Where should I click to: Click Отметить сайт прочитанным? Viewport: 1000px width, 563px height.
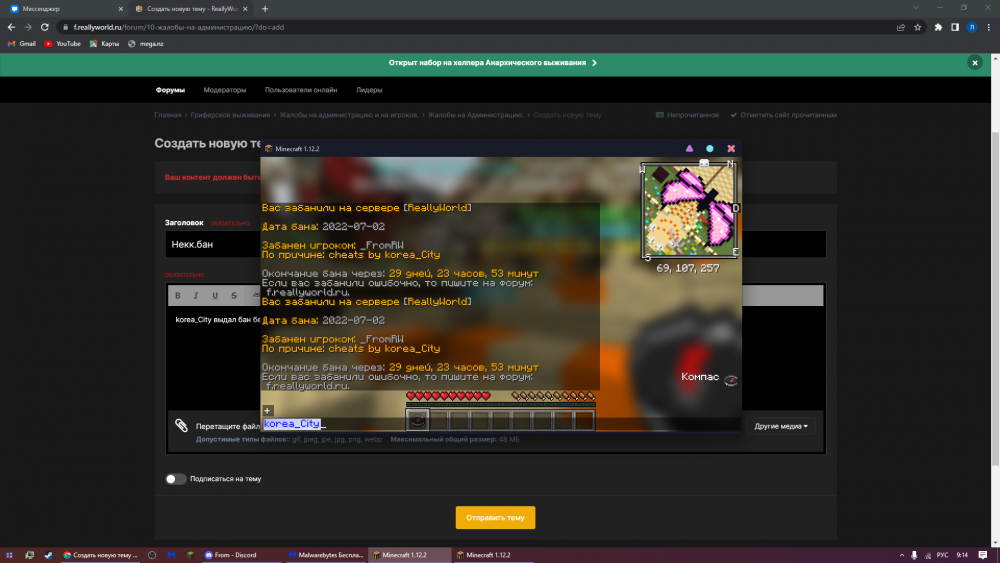(x=783, y=115)
